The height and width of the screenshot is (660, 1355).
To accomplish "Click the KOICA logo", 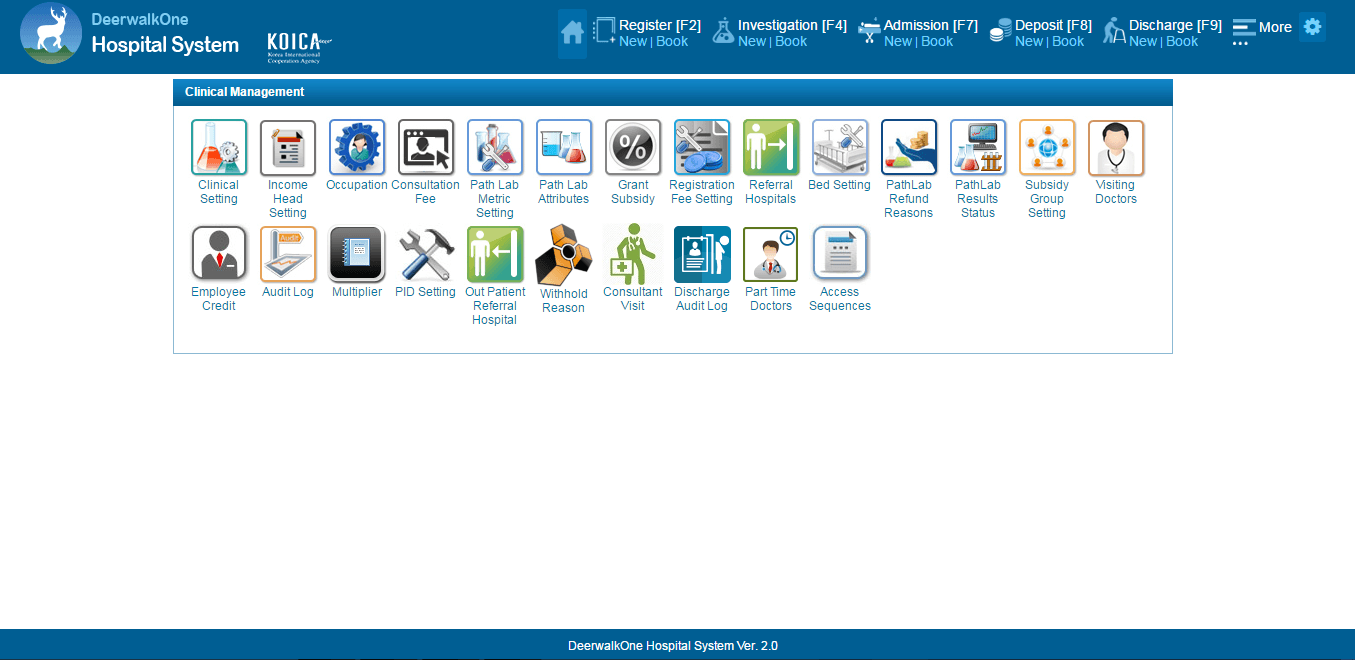I will tap(298, 45).
